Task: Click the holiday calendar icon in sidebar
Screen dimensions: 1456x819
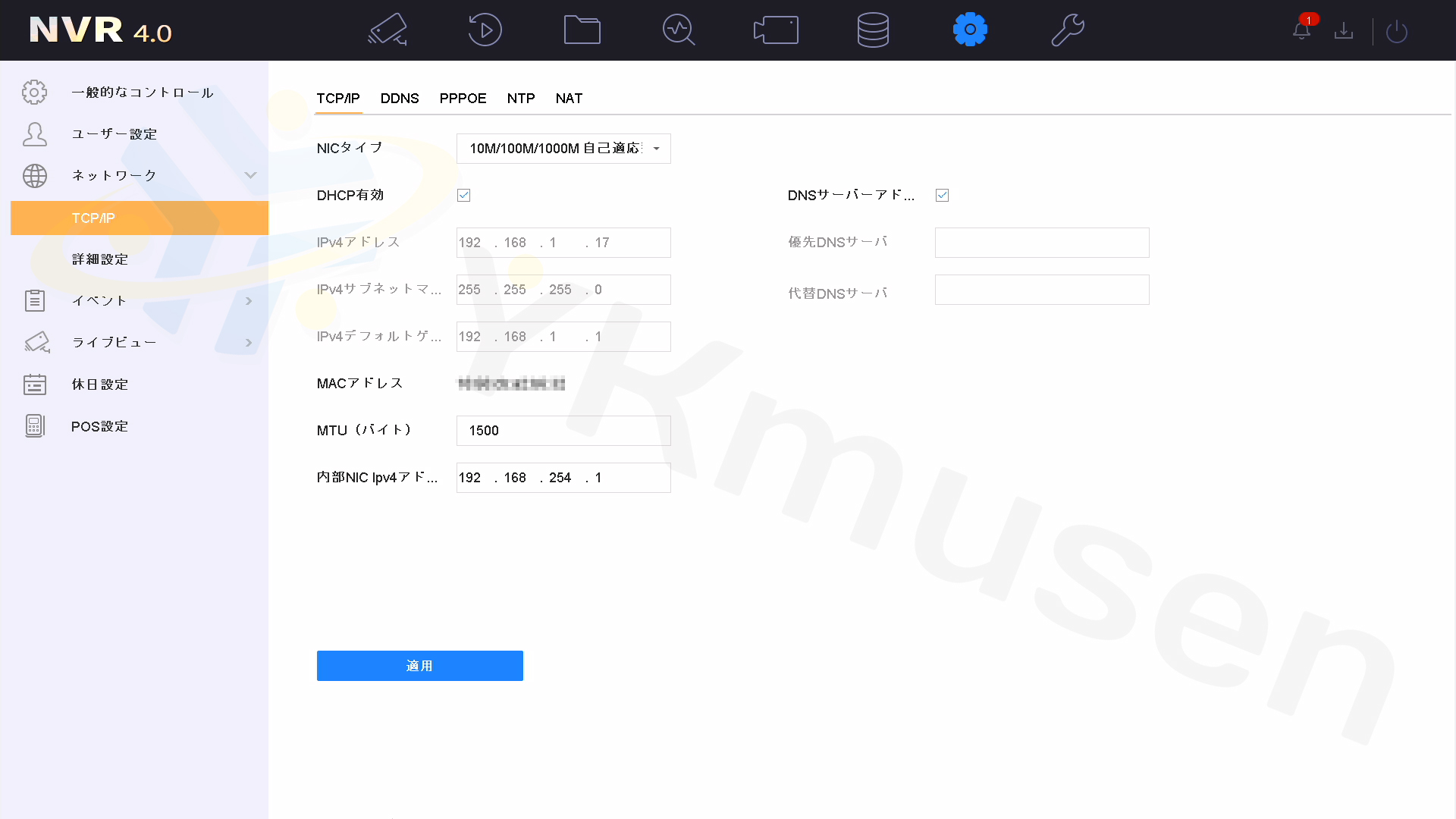Action: click(34, 384)
